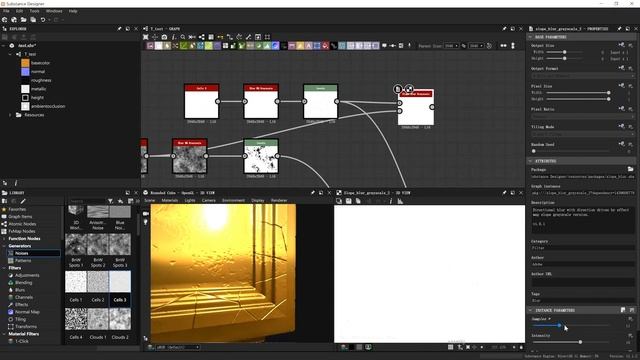The height and width of the screenshot is (360, 640).
Task: Click the light bulb icon in 3D view sidebar
Action: (146, 222)
